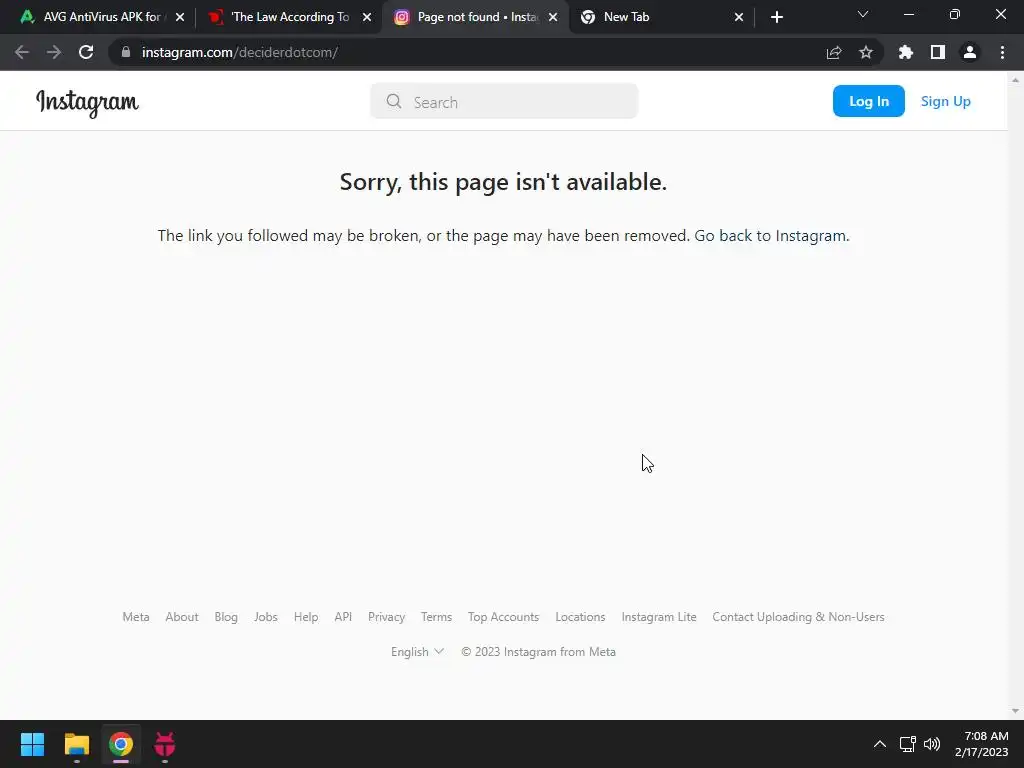This screenshot has height=768, width=1024.
Task: Click the Instagram logo
Action: [x=88, y=103]
